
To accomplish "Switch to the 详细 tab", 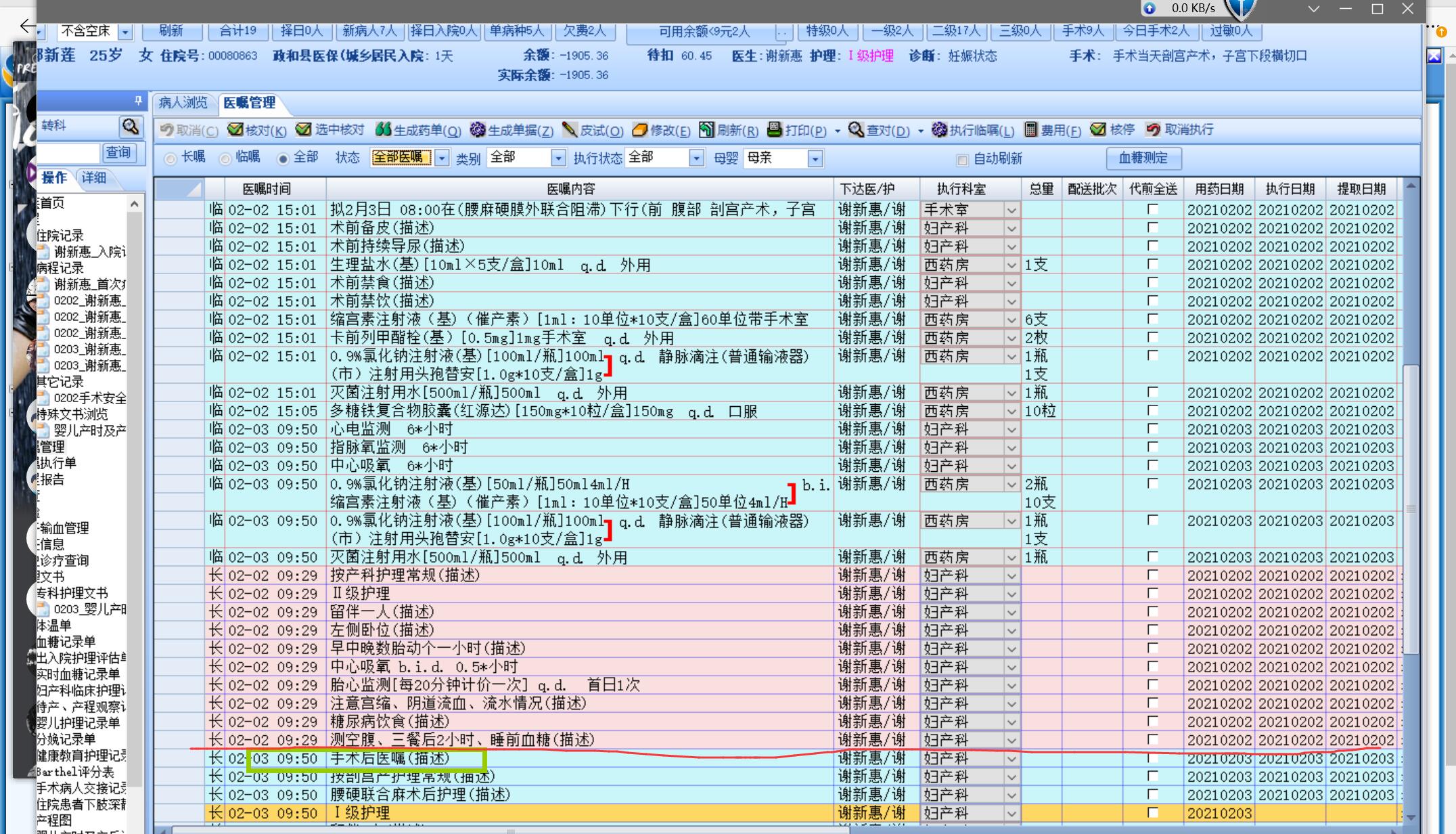I will click(94, 178).
